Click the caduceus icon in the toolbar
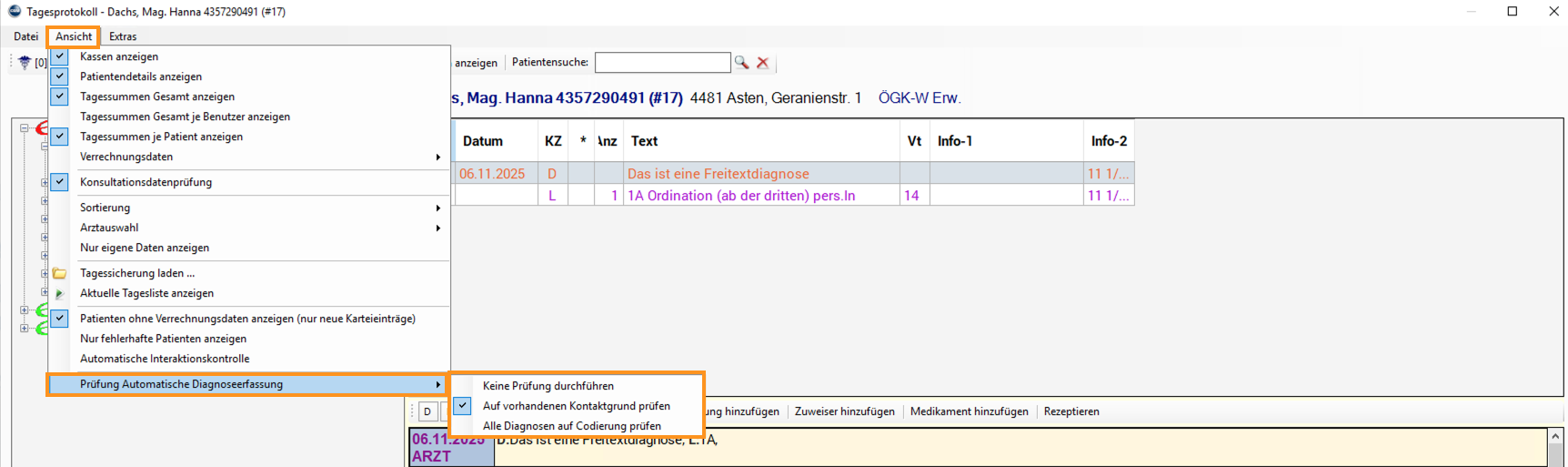 [x=25, y=63]
